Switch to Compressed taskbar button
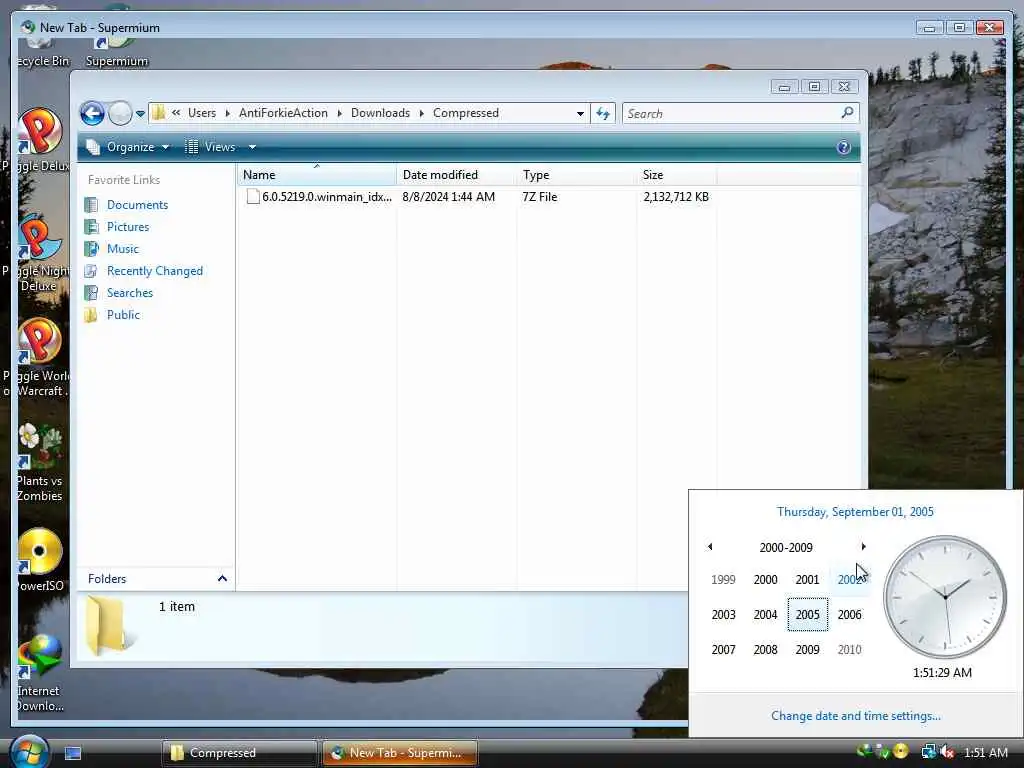 [240, 753]
